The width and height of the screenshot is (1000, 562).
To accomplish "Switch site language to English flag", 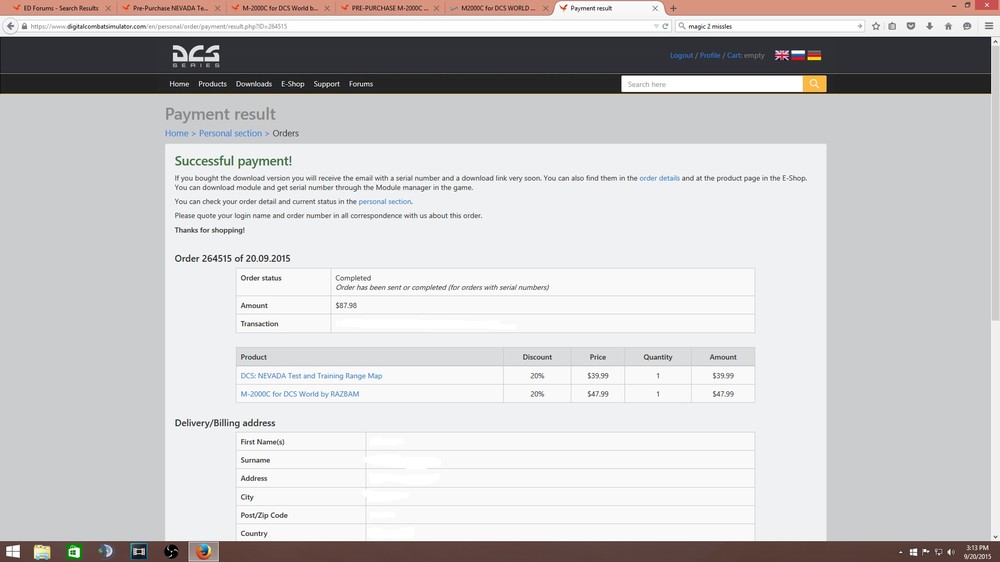I will coord(781,55).
